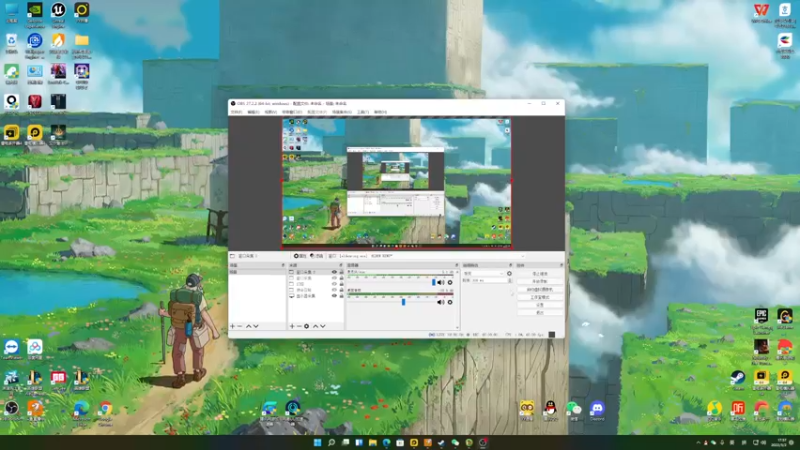This screenshot has width=800, height=450.
Task: Open source properties gear in Sources footer
Action: pos(306,326)
